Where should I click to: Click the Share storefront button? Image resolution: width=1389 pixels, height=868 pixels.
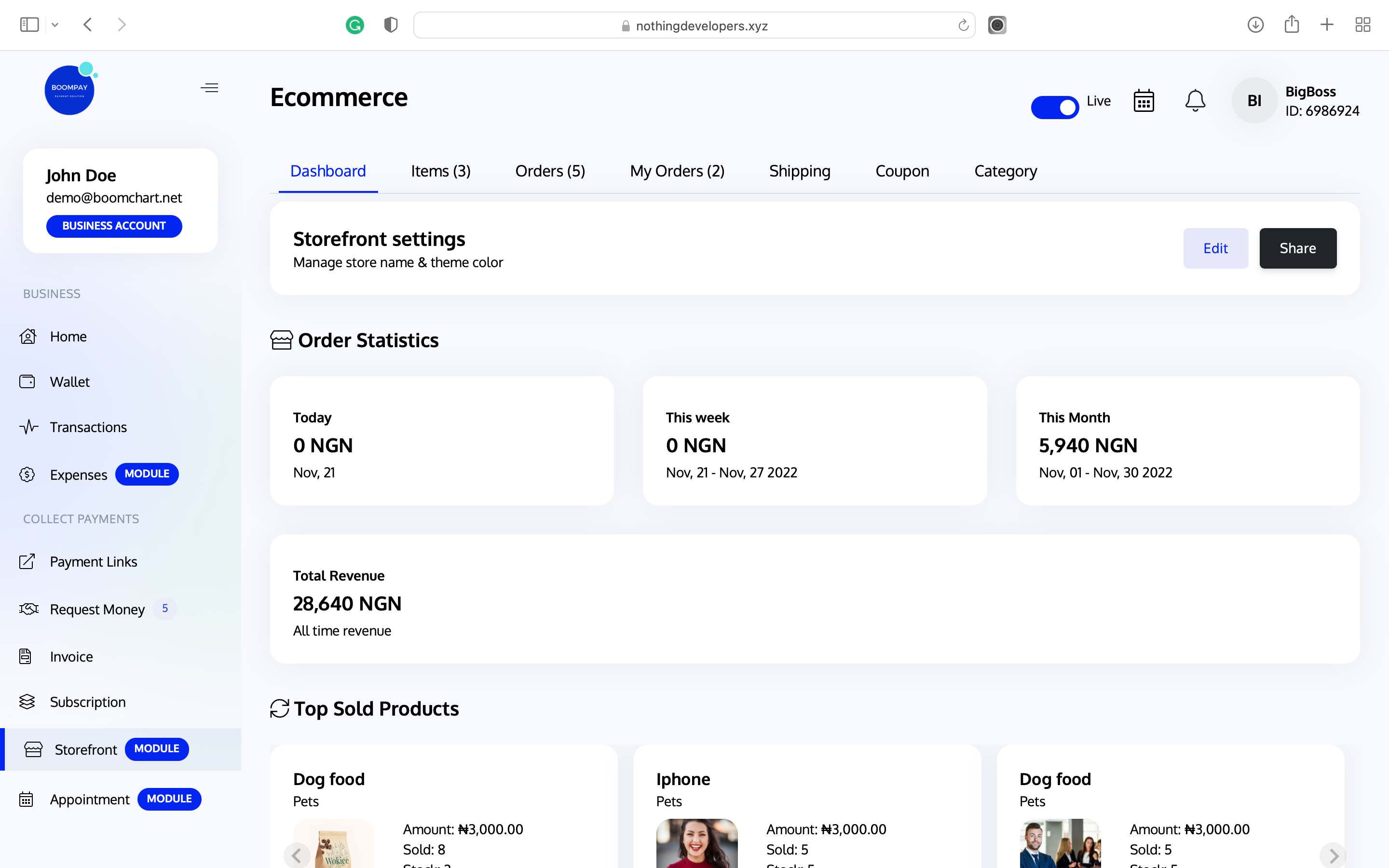pos(1298,248)
